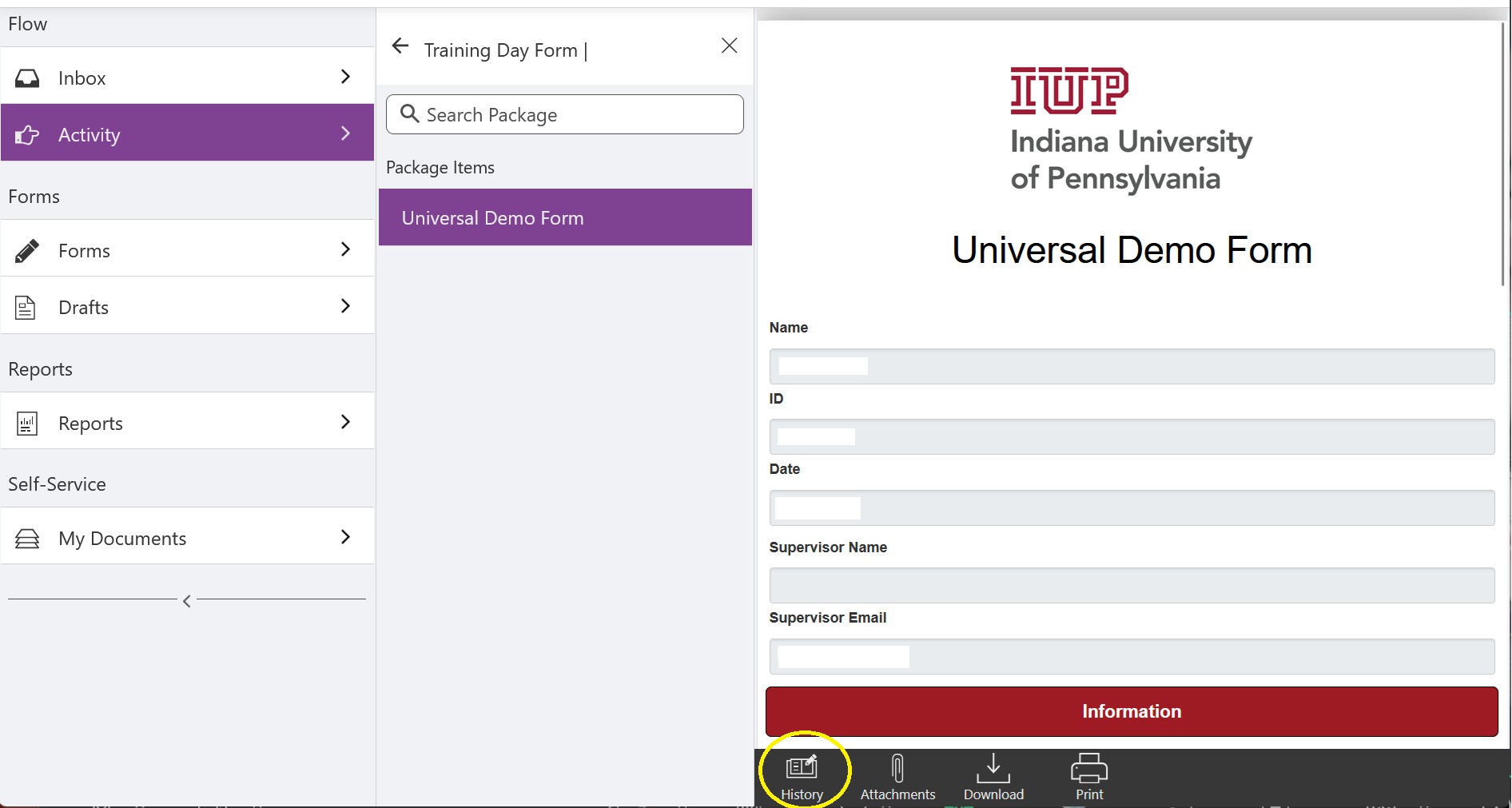Click the Date input field
Screen dimensions: 1512x808
(x=1131, y=508)
